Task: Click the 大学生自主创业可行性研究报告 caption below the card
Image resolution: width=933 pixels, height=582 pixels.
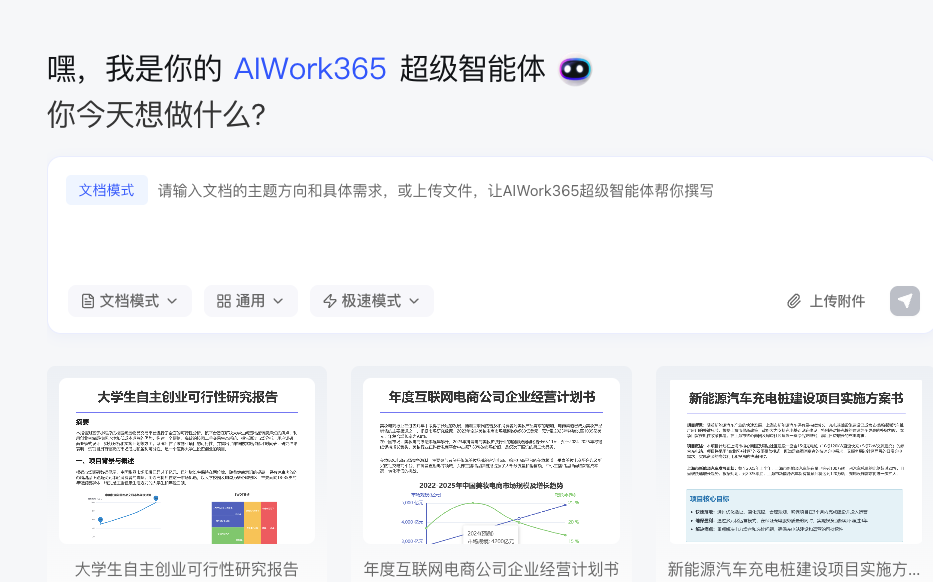Action: click(x=187, y=569)
